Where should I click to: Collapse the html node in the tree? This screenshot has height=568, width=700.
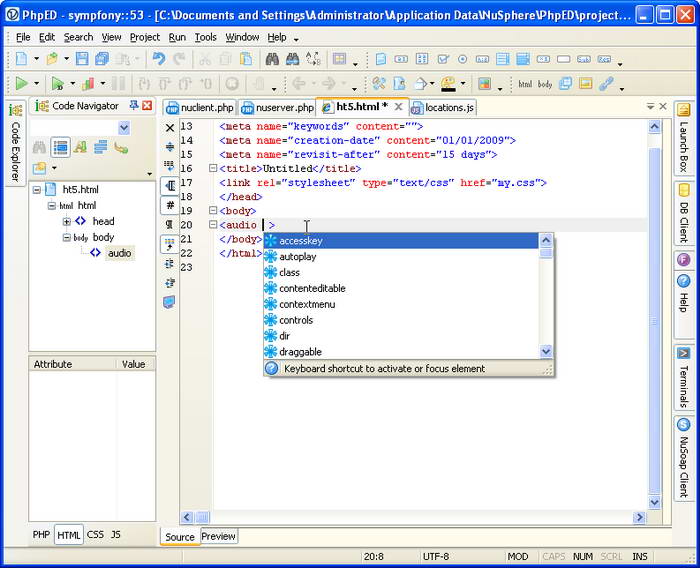click(x=52, y=206)
